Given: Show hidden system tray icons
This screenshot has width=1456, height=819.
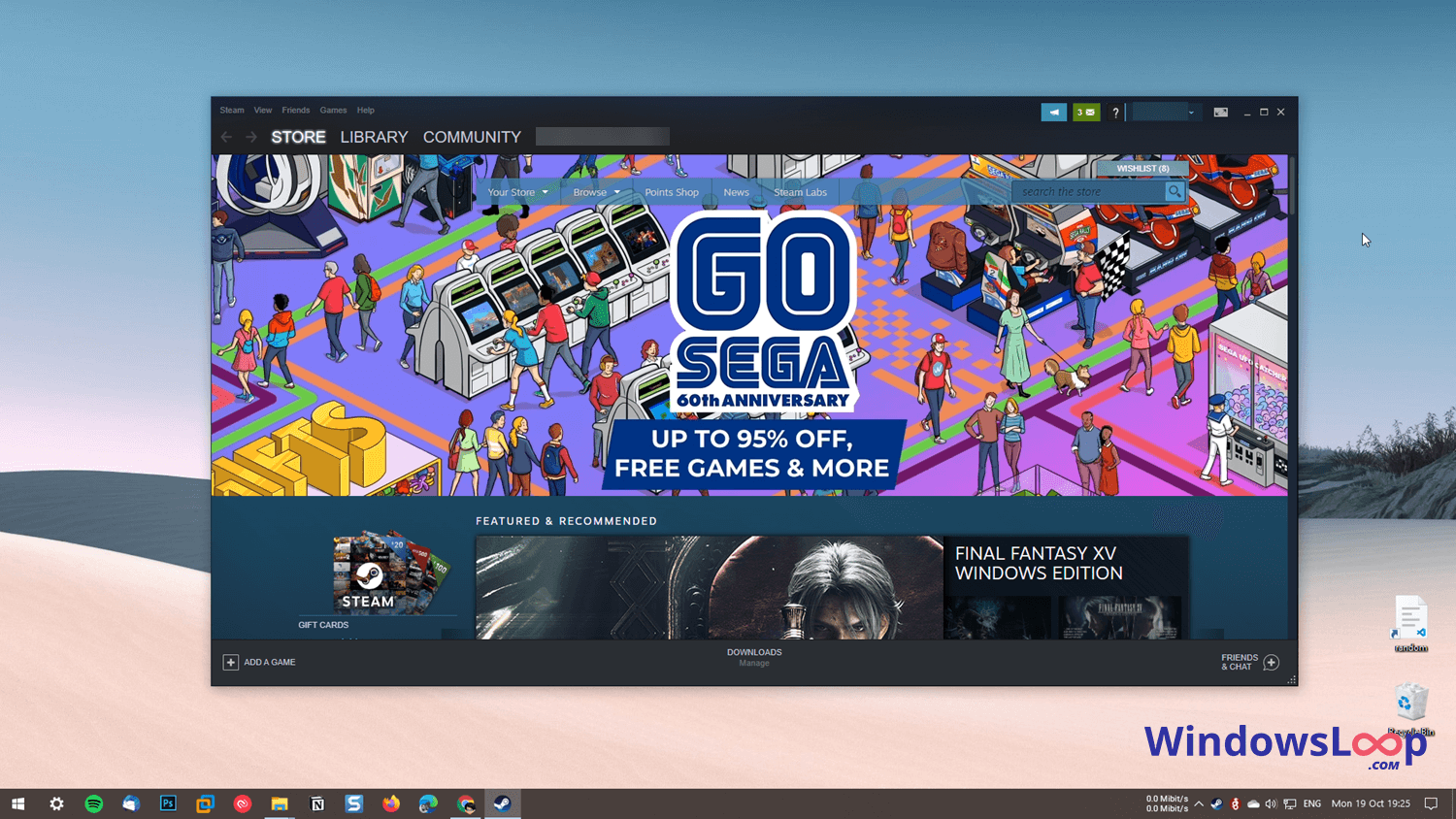Looking at the screenshot, I should [x=1199, y=803].
